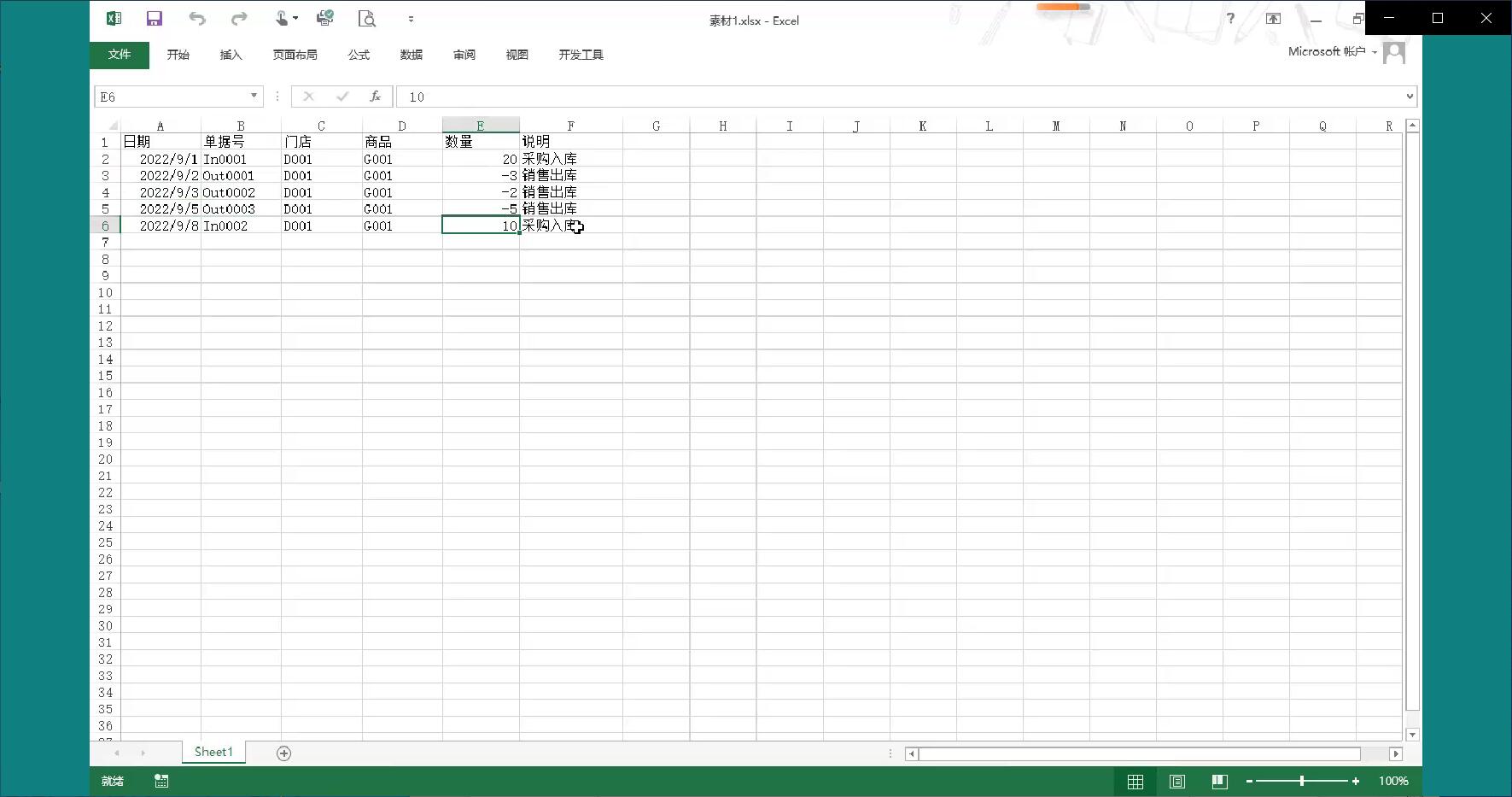Open the 页面布局 ribbon tab
Viewport: 1512px width, 797px height.
pyautogui.click(x=295, y=55)
